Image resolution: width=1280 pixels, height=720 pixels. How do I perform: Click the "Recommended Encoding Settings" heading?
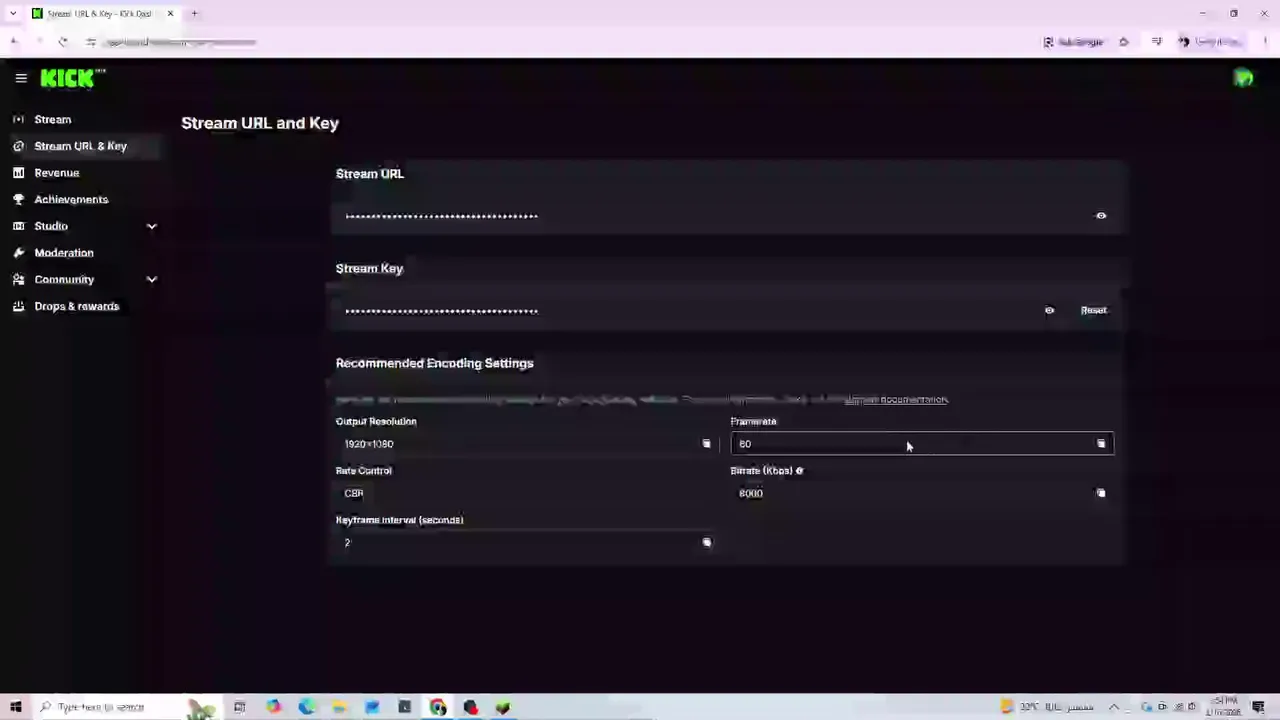(x=435, y=364)
